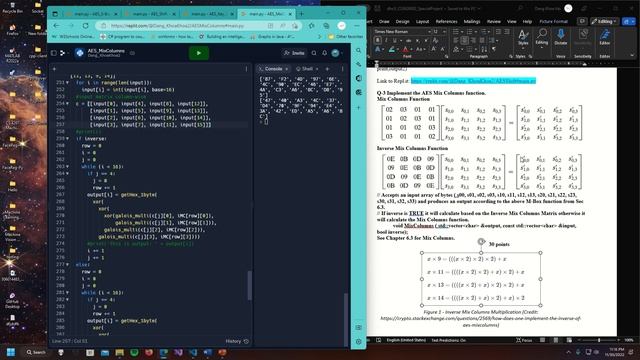Open a new browser tab with plus button

coord(301,14)
